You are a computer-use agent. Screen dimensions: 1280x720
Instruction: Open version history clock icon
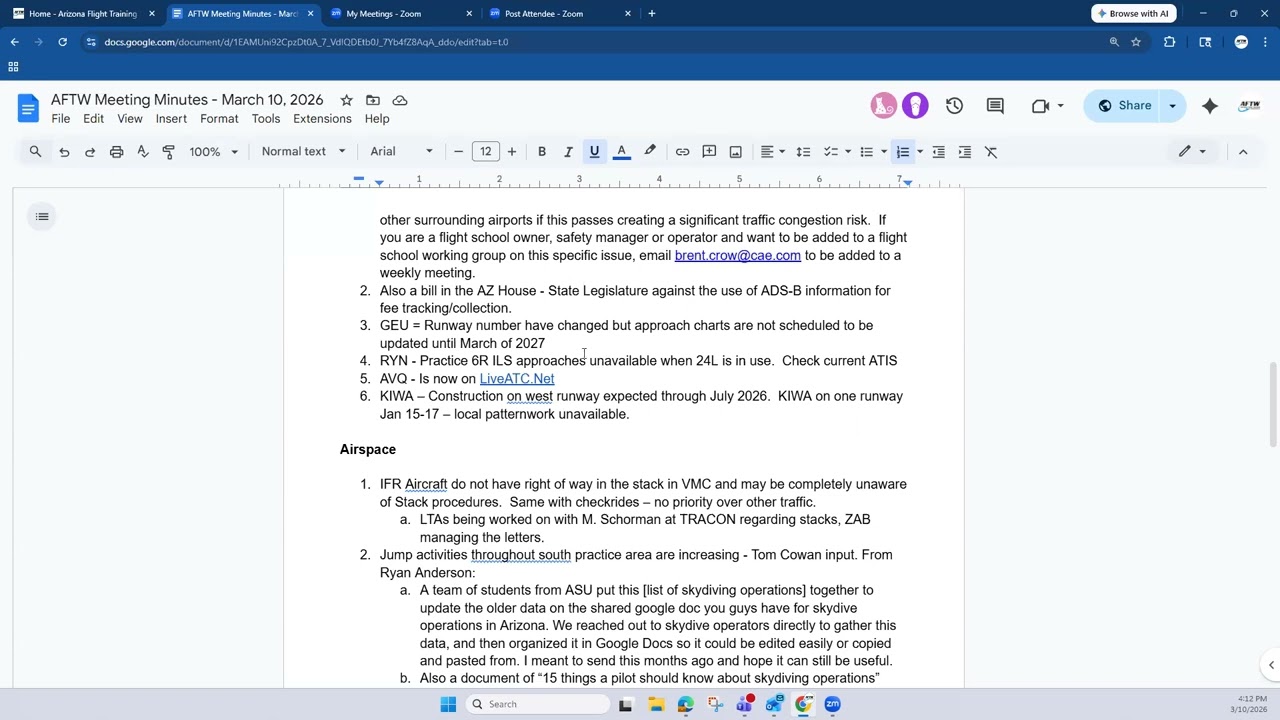click(x=954, y=106)
